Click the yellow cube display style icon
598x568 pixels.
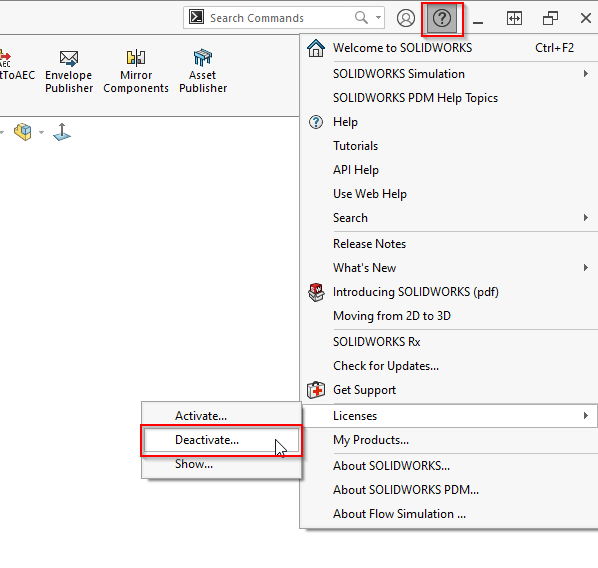click(x=23, y=132)
